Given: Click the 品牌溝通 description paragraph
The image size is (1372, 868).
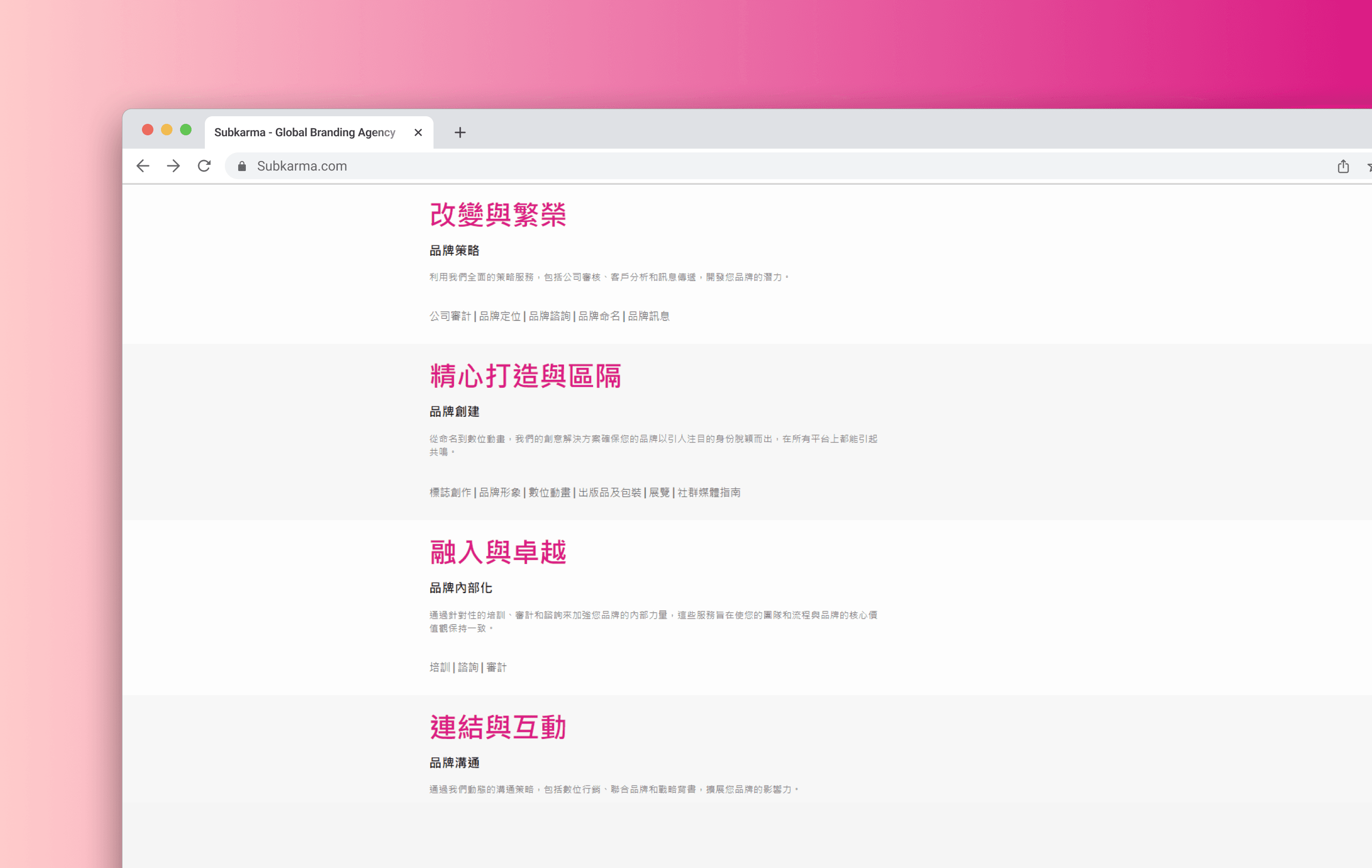Looking at the screenshot, I should coord(614,789).
